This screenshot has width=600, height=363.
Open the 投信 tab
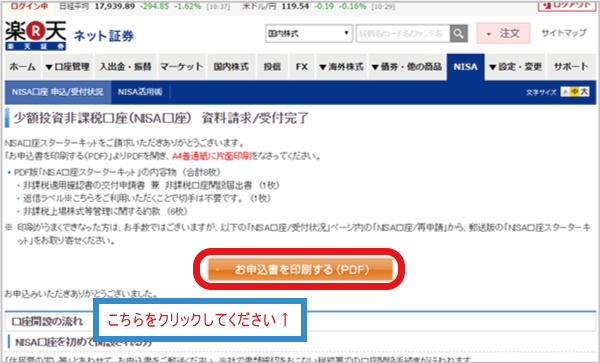click(272, 67)
